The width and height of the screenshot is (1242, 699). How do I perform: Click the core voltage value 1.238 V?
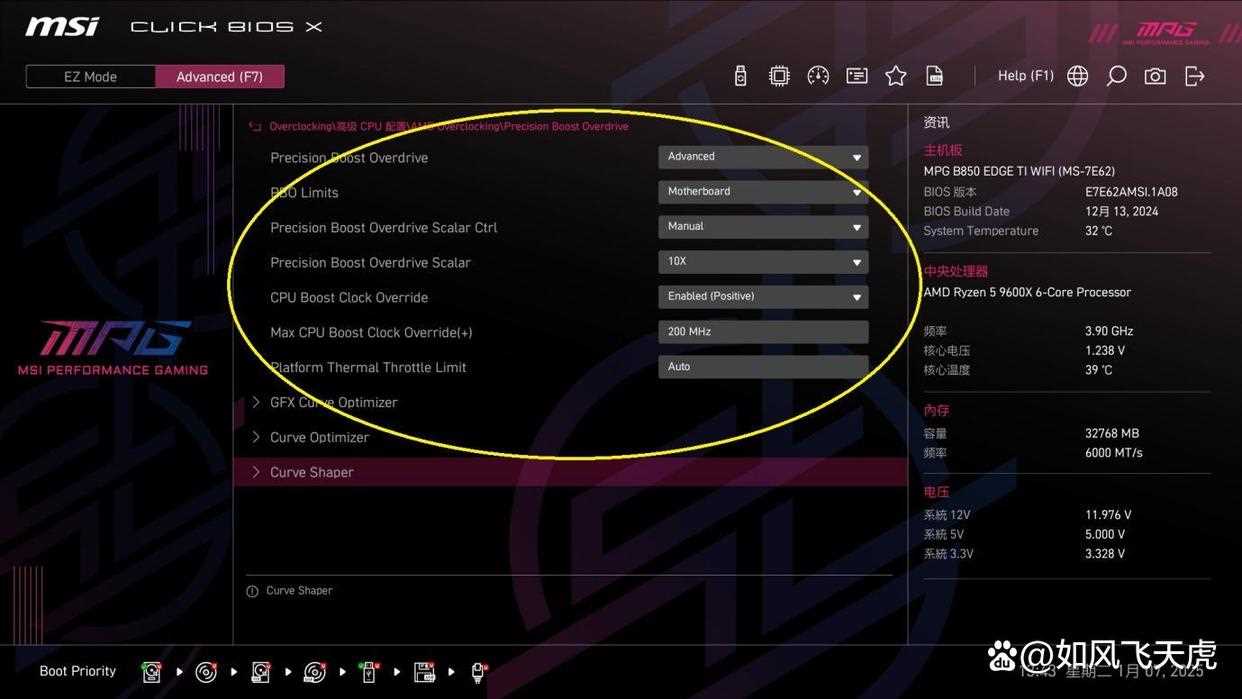1105,351
